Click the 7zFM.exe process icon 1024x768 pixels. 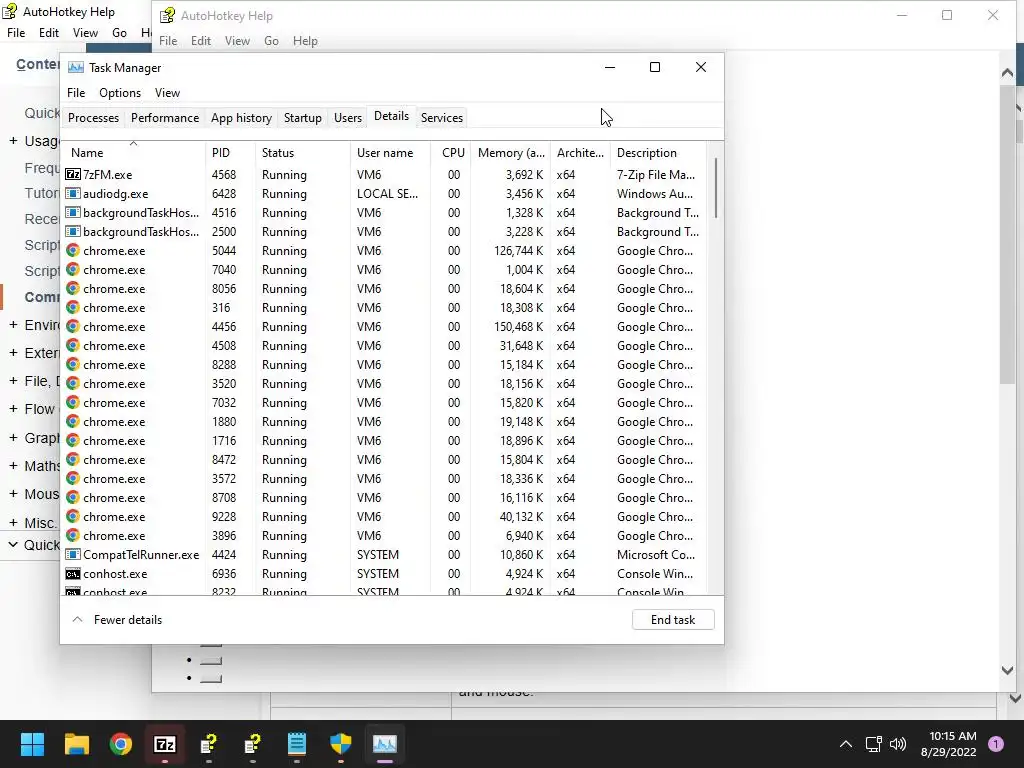click(72, 174)
